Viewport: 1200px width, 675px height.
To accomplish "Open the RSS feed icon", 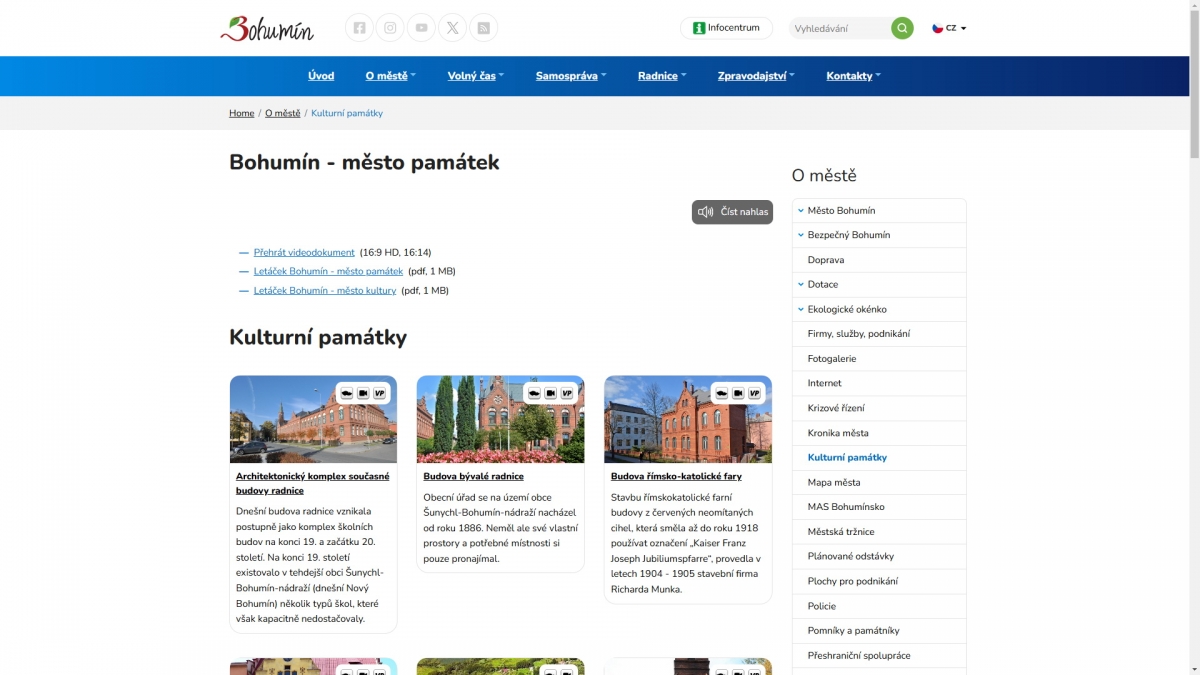I will (483, 28).
